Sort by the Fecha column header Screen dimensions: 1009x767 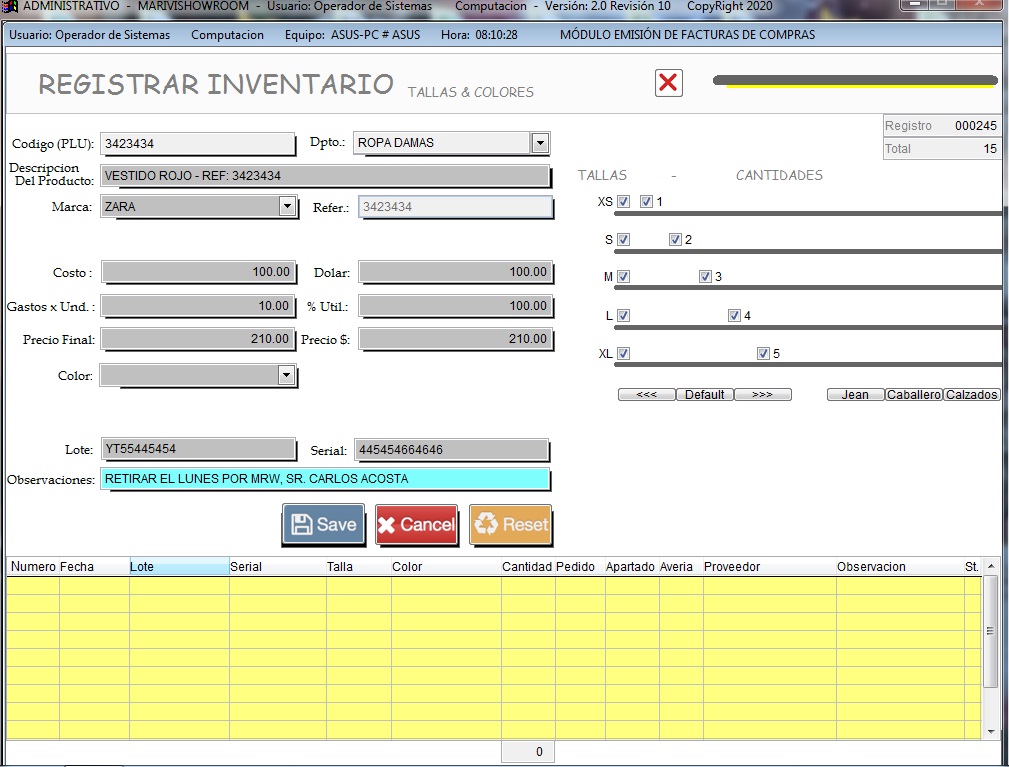(95, 567)
